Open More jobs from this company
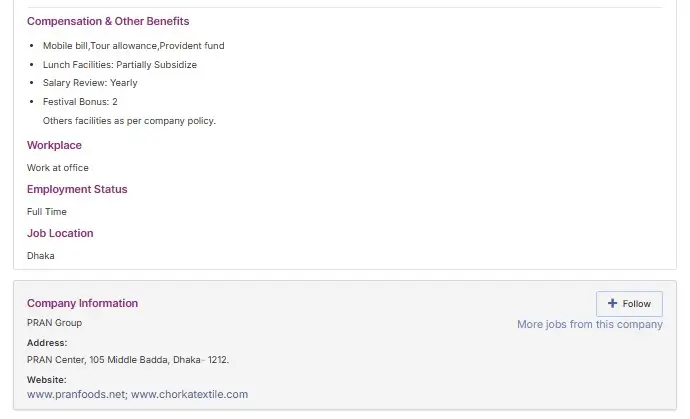The image size is (690, 419). tap(589, 325)
